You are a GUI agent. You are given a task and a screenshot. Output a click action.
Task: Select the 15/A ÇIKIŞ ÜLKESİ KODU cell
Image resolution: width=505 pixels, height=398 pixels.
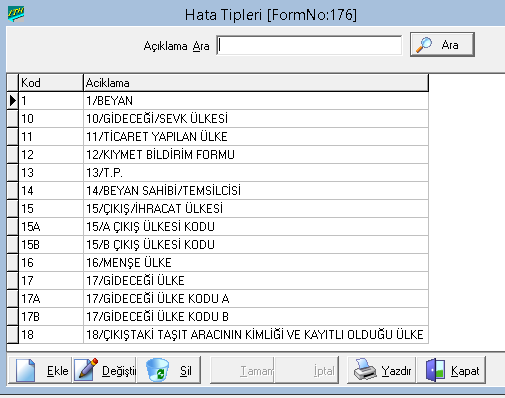pyautogui.click(x=256, y=227)
